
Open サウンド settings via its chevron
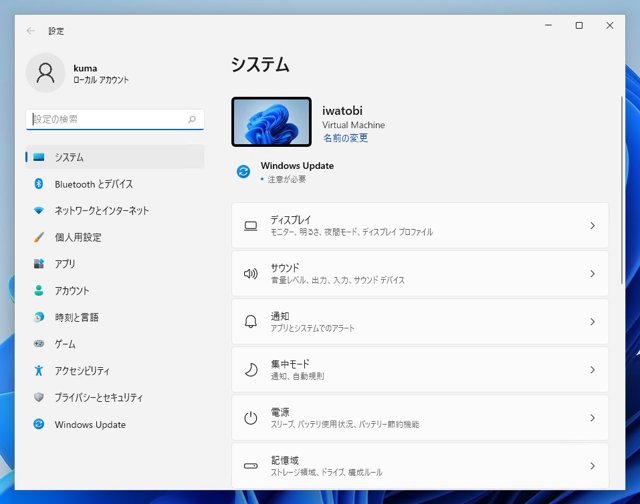pyautogui.click(x=592, y=273)
